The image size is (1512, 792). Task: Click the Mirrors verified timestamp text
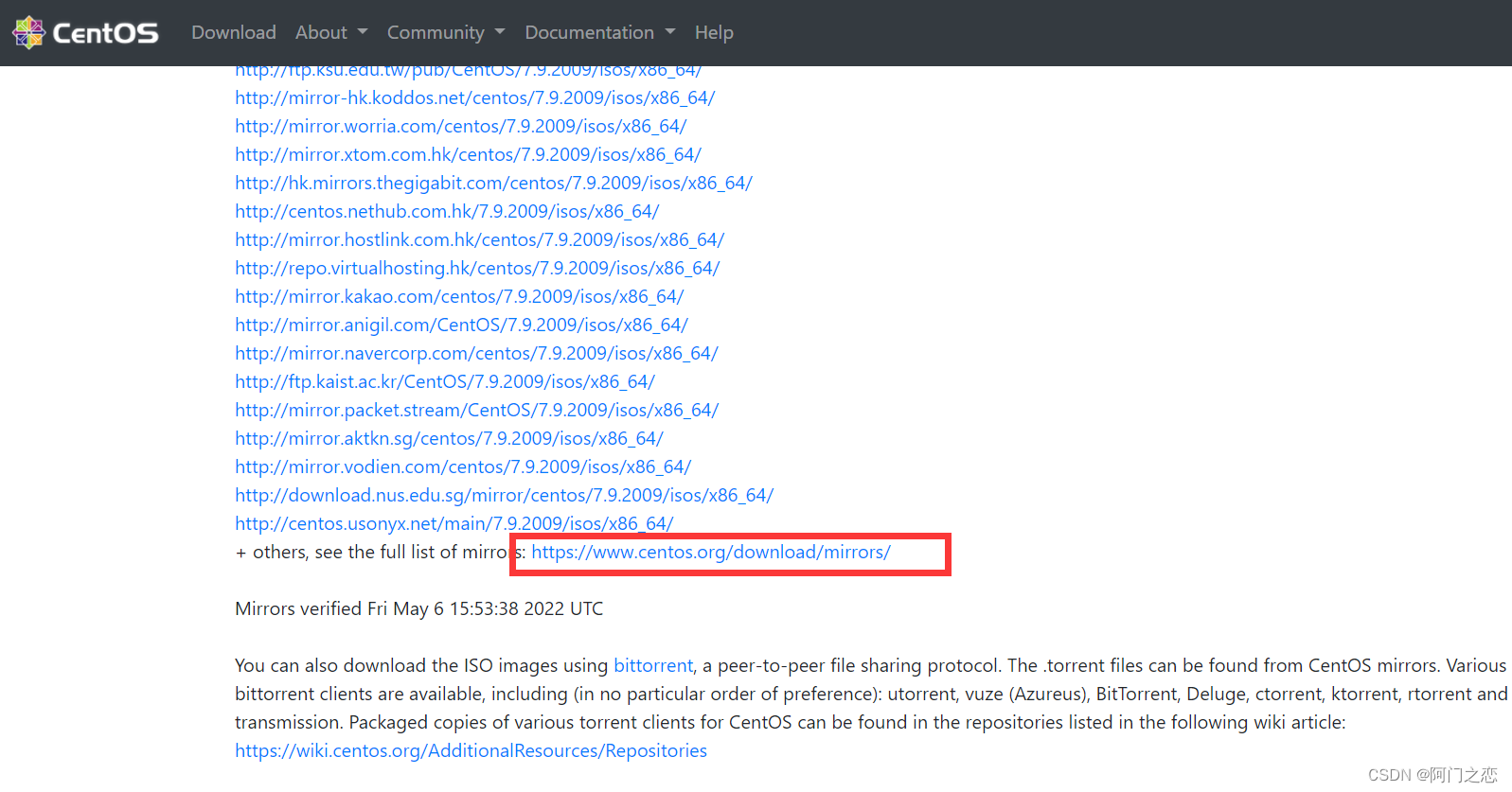tap(419, 608)
